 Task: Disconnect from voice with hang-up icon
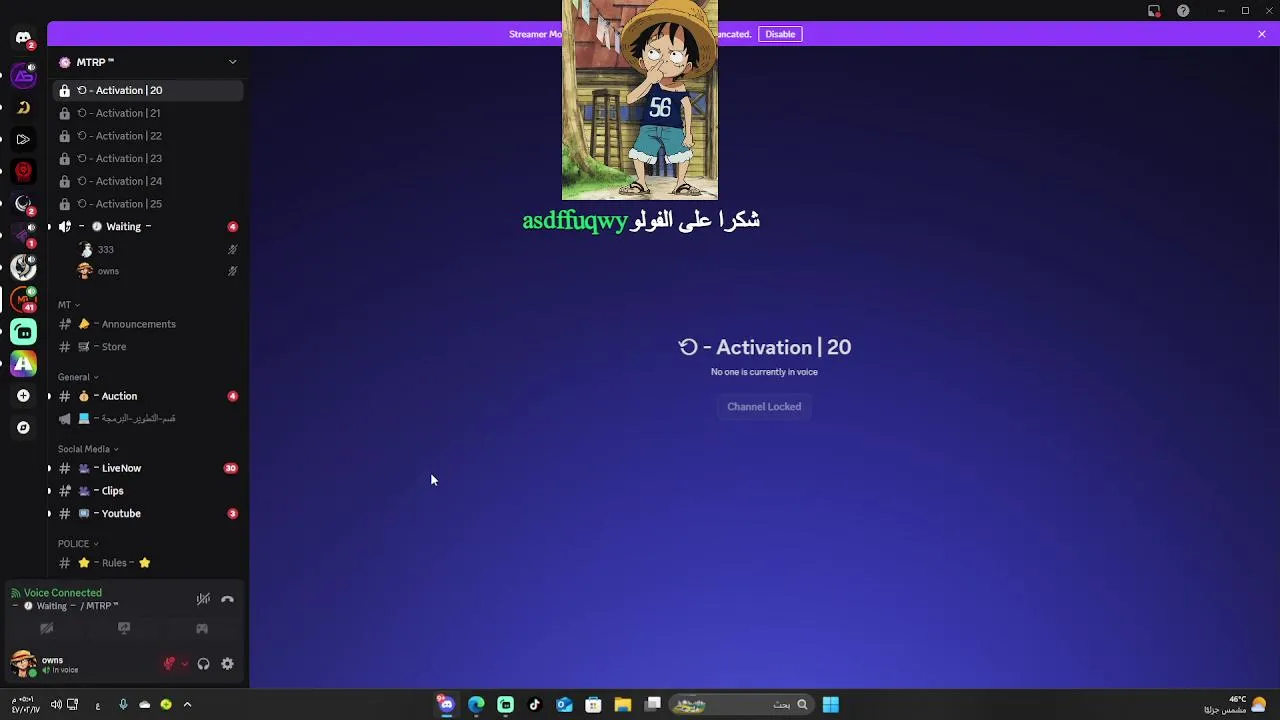227,599
